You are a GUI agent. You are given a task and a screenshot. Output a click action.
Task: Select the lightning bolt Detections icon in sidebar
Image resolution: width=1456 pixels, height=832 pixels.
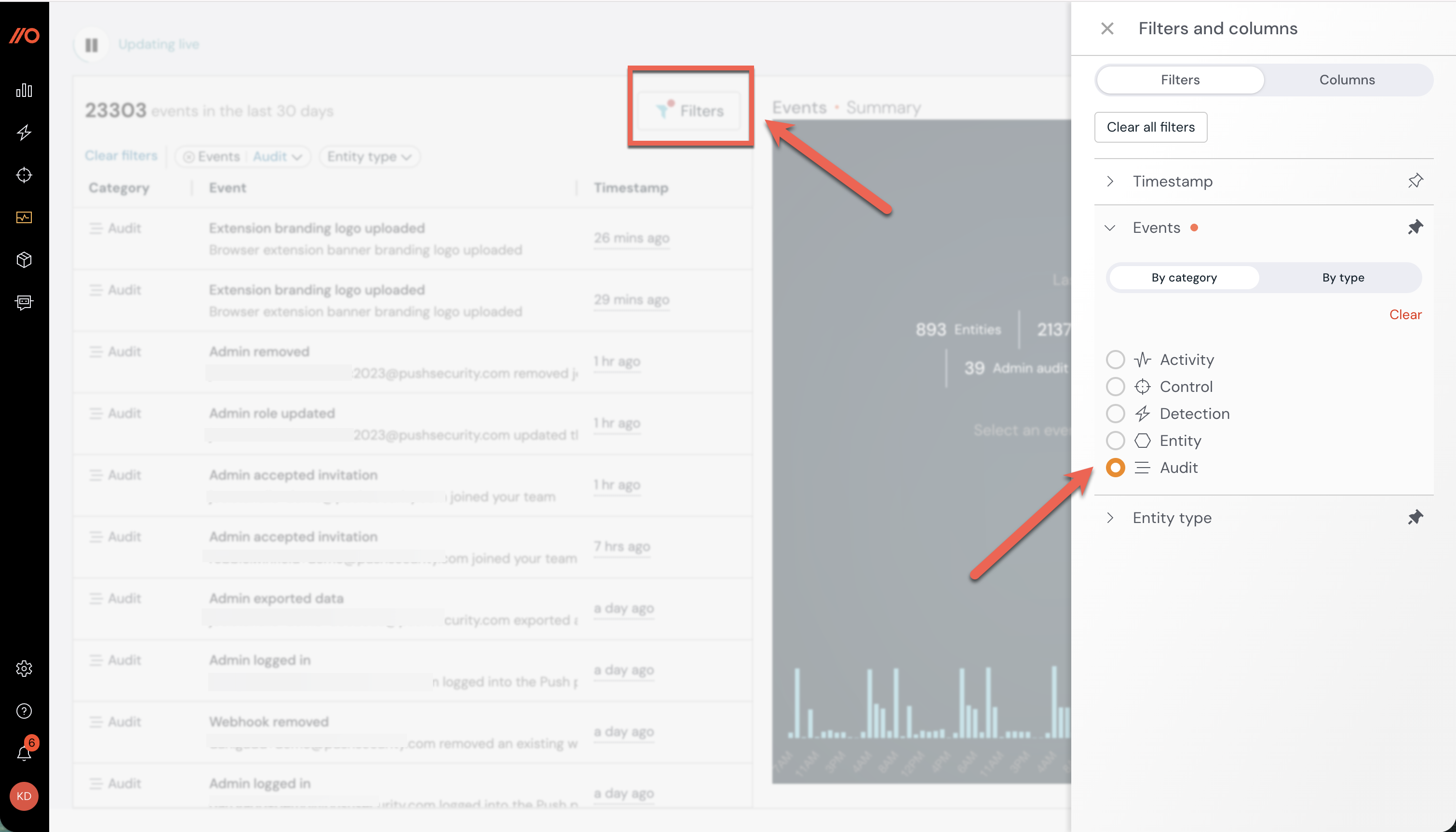(24, 133)
